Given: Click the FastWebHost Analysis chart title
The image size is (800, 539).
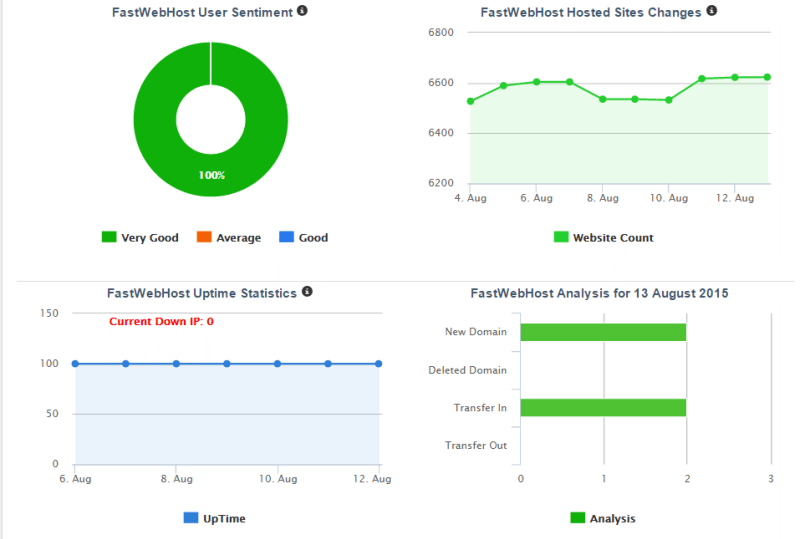Looking at the screenshot, I should [599, 294].
